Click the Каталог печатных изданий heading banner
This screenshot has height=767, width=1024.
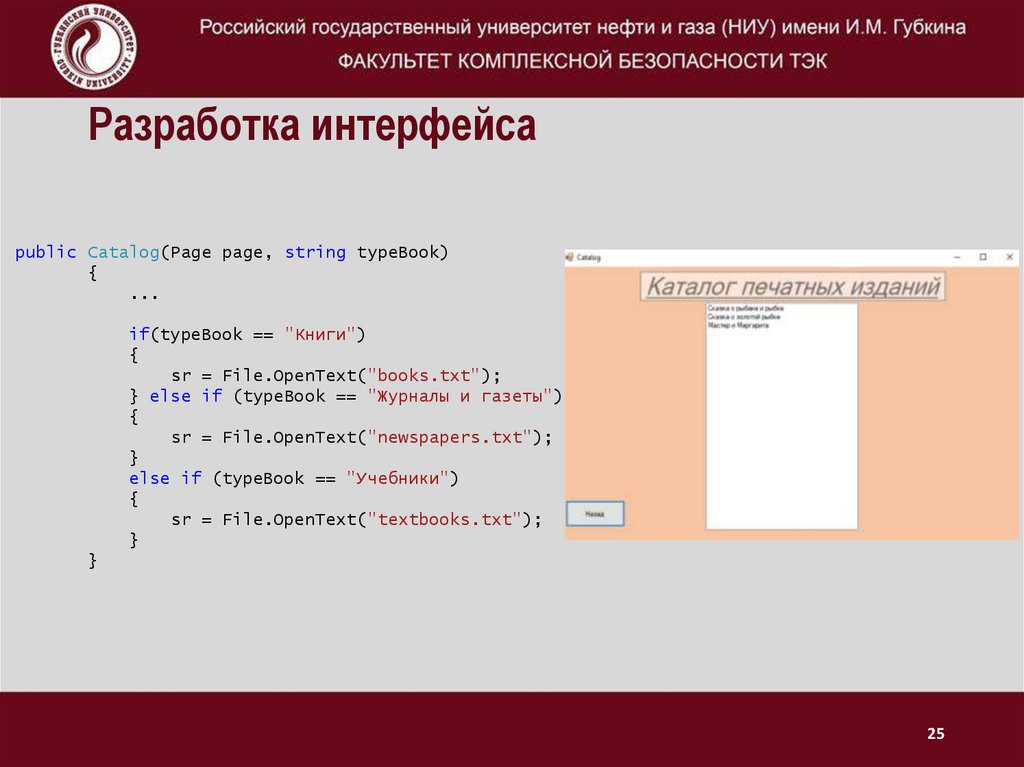(793, 286)
